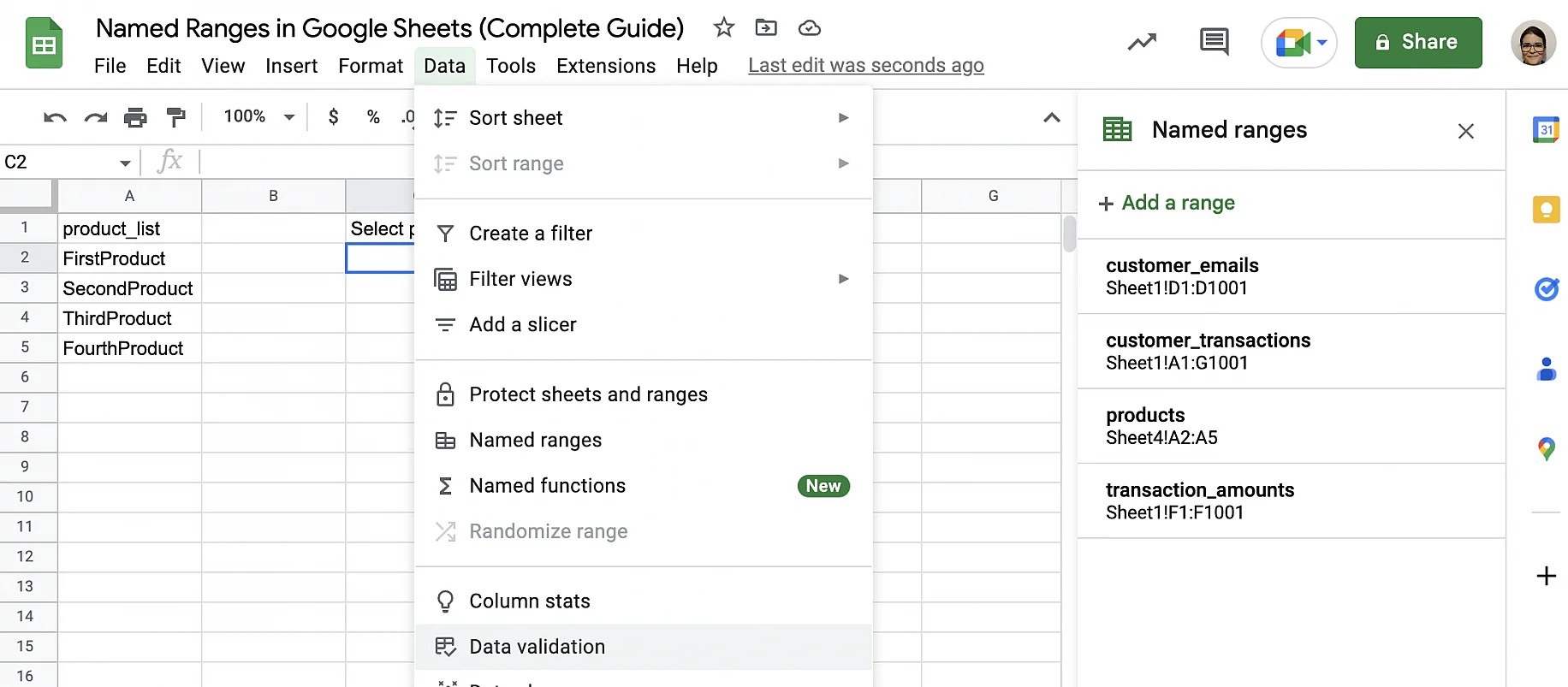Select cell containing FirstProduct
1568x687 pixels.
point(130,258)
